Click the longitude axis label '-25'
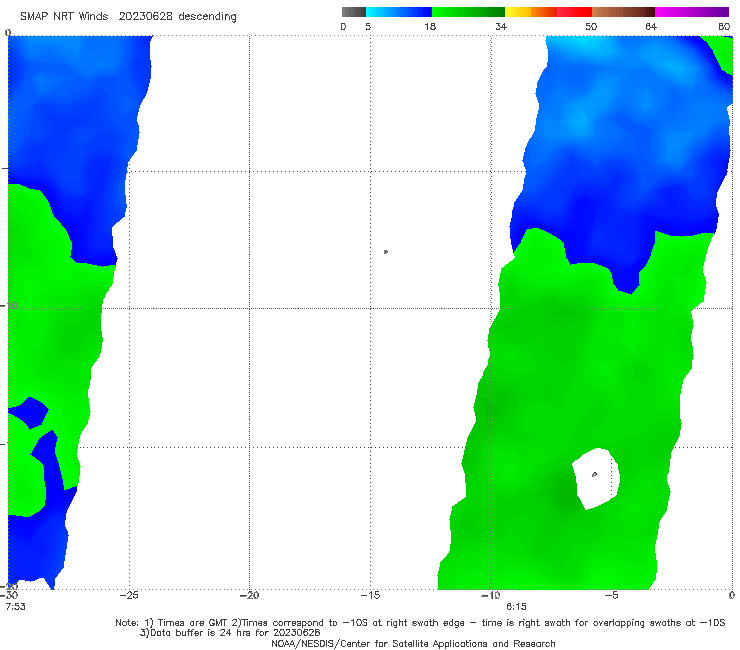Viewport: 740px width, 650px height. point(129,595)
